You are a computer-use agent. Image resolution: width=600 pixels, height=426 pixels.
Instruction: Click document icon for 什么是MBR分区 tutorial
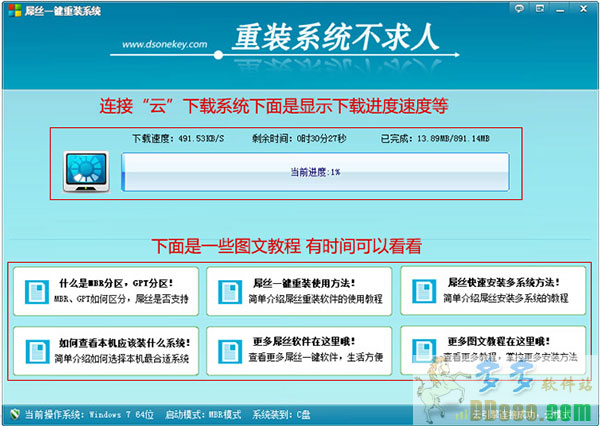point(34,289)
